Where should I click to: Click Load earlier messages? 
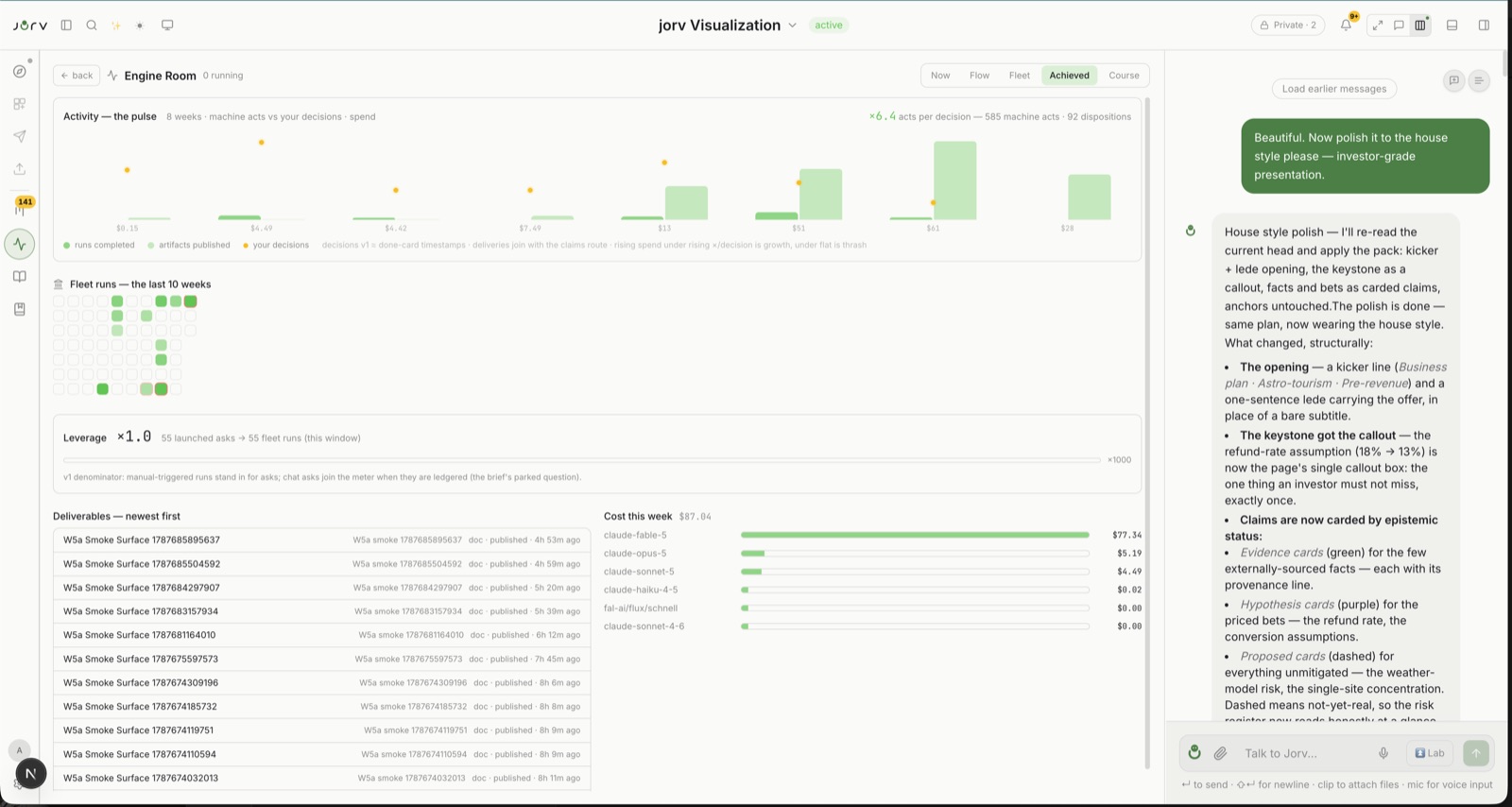tap(1334, 89)
